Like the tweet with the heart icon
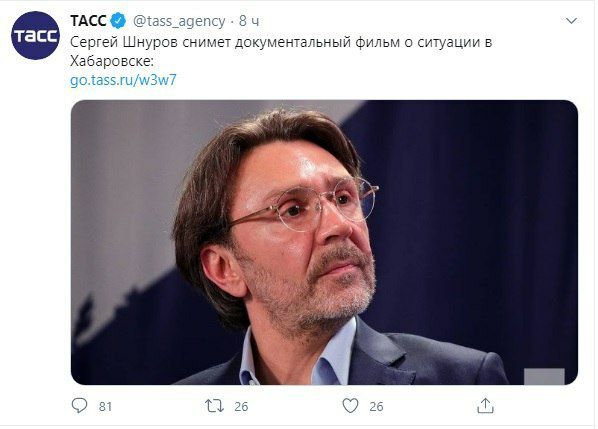Image resolution: width=598 pixels, height=429 pixels. click(x=350, y=406)
